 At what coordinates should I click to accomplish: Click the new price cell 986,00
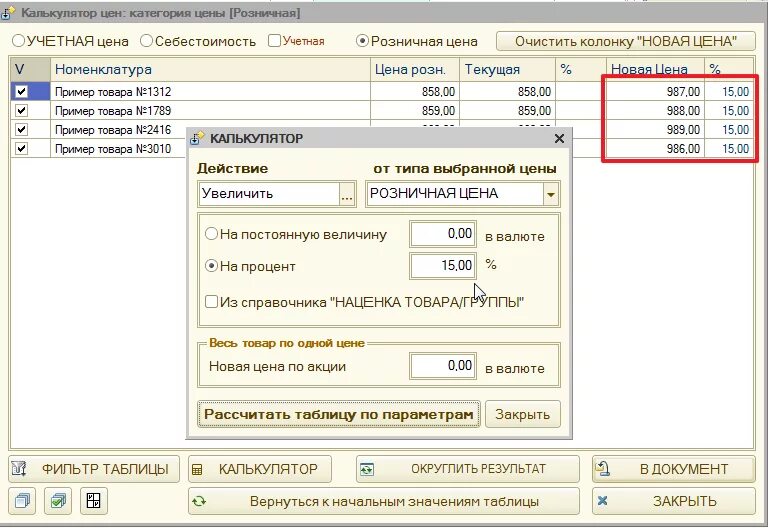coord(655,148)
